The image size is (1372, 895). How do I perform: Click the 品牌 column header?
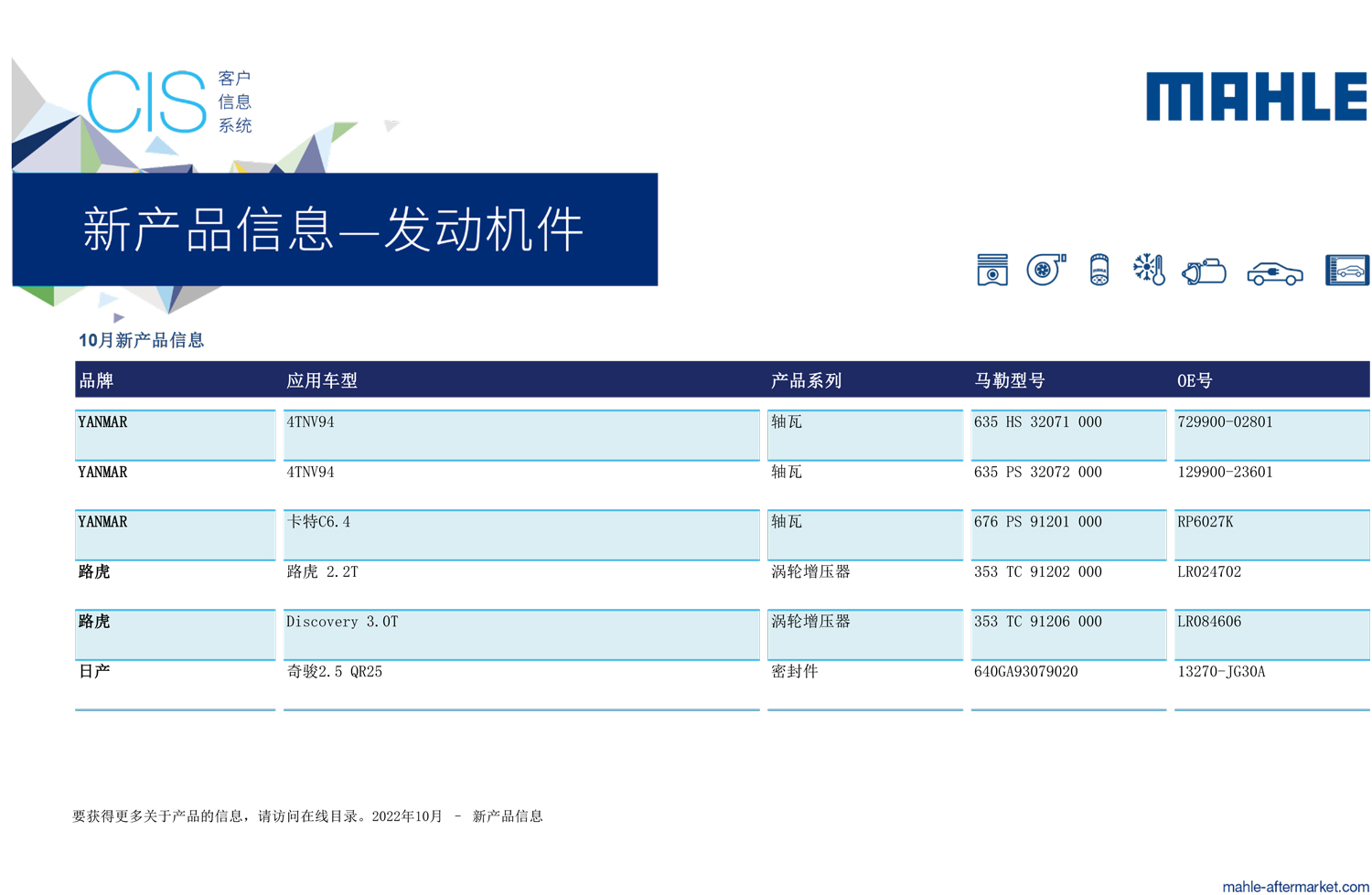(96, 380)
